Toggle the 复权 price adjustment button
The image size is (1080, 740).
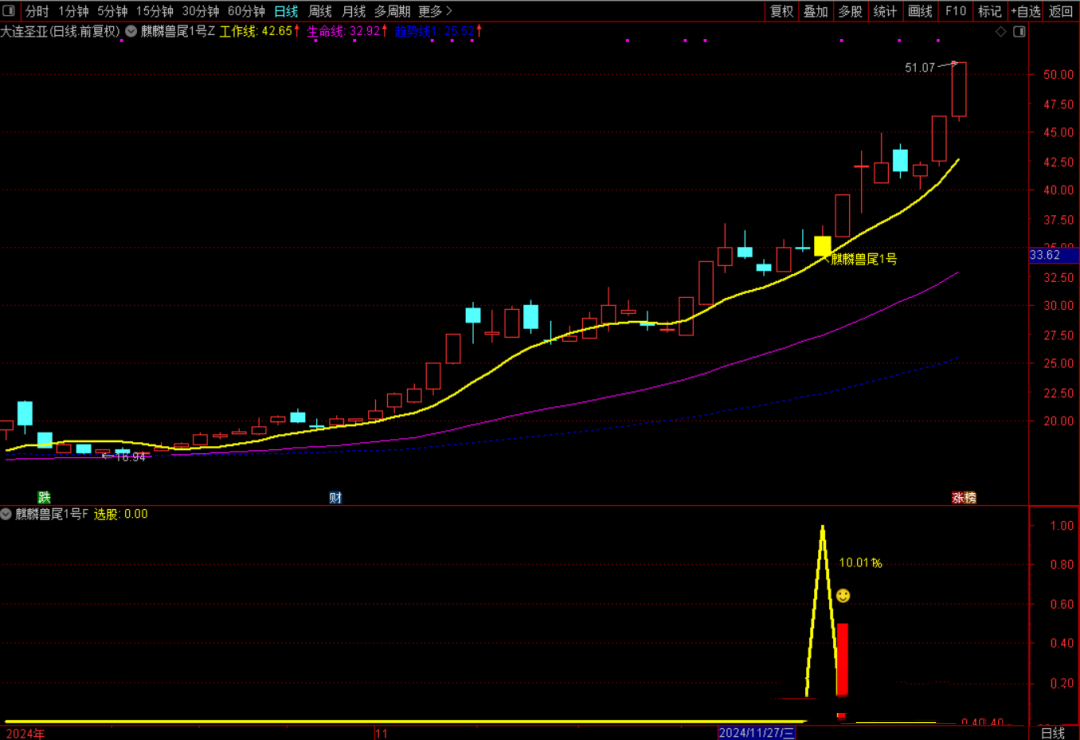[781, 12]
